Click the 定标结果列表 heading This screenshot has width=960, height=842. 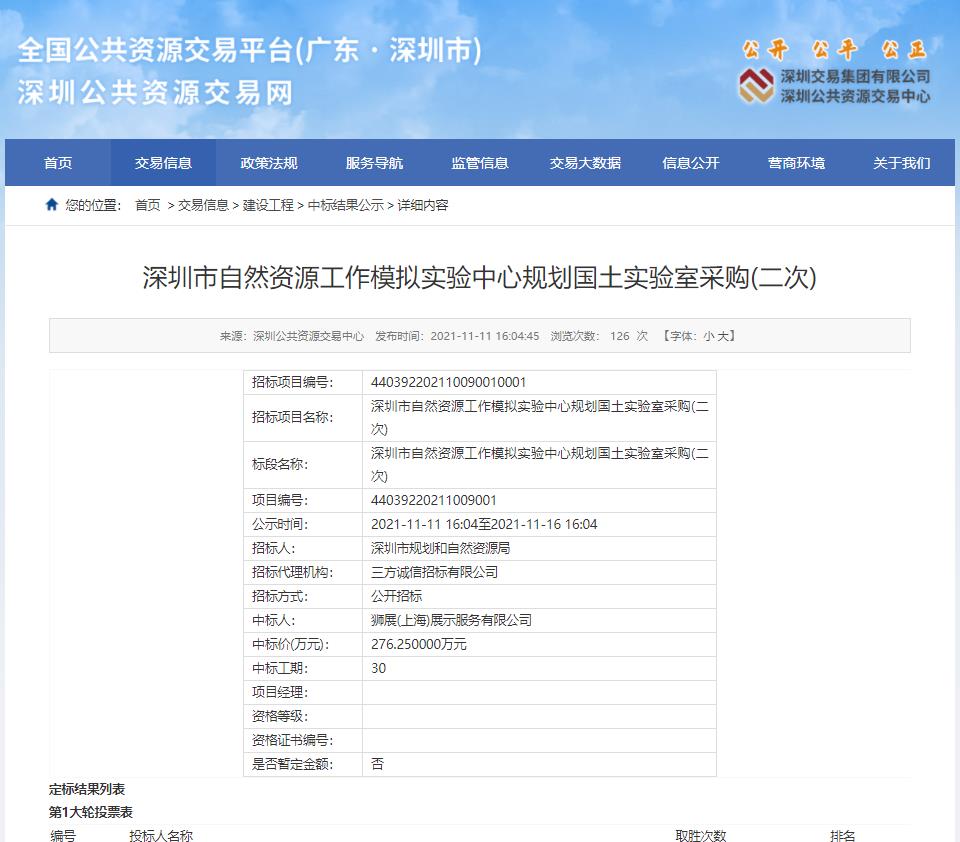(87, 789)
